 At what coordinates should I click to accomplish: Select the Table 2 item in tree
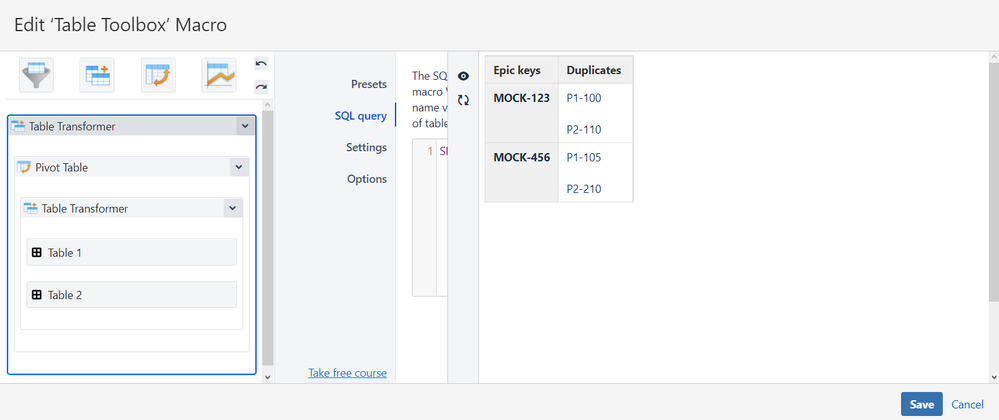(131, 294)
